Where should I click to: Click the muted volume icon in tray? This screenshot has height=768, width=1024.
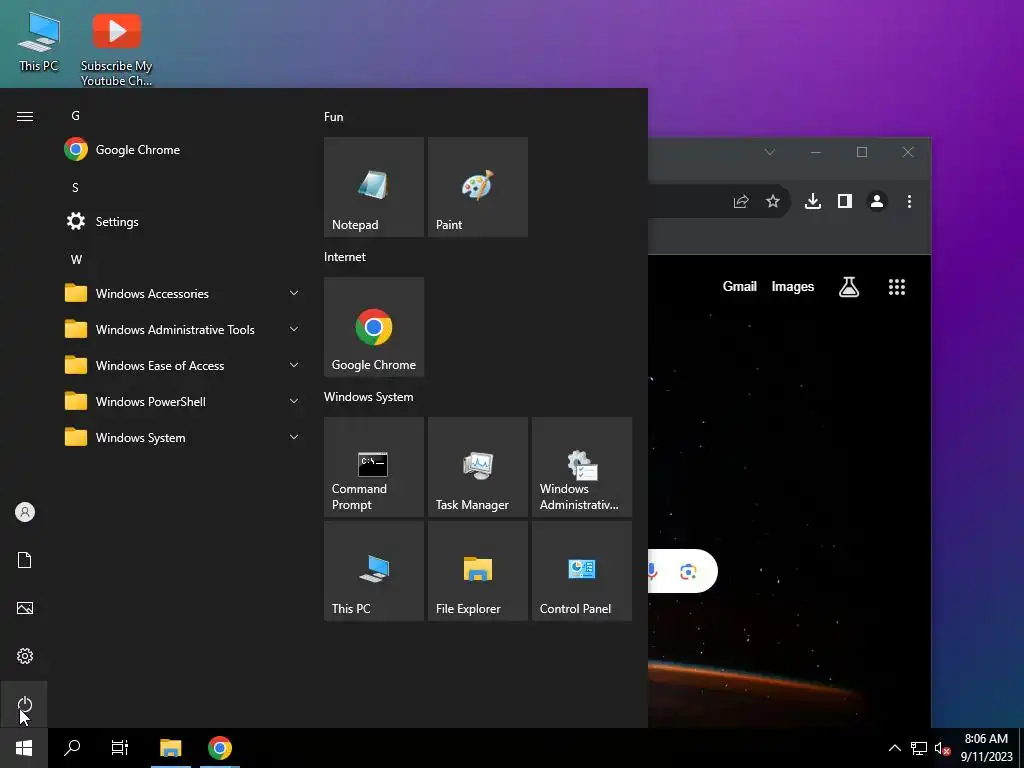[941, 748]
